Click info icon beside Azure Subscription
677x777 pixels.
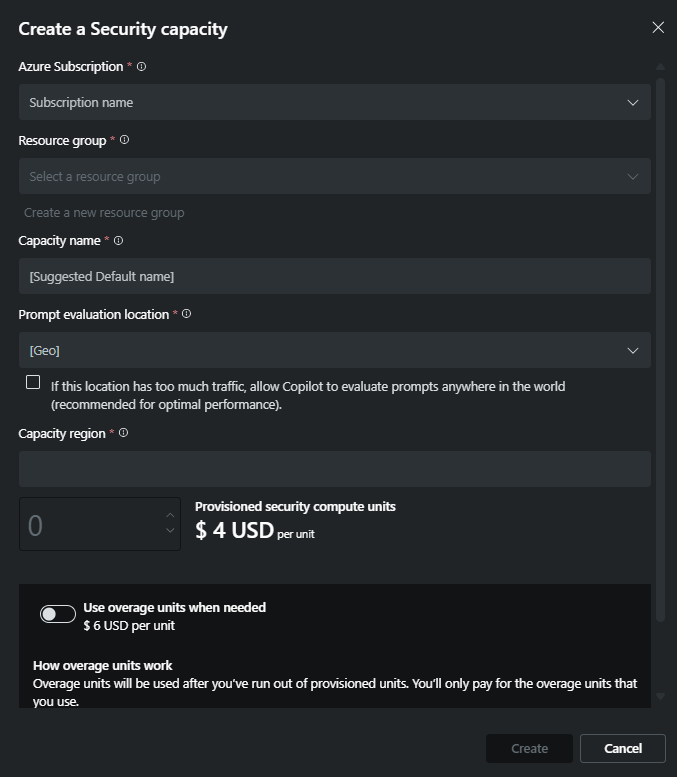pos(141,66)
